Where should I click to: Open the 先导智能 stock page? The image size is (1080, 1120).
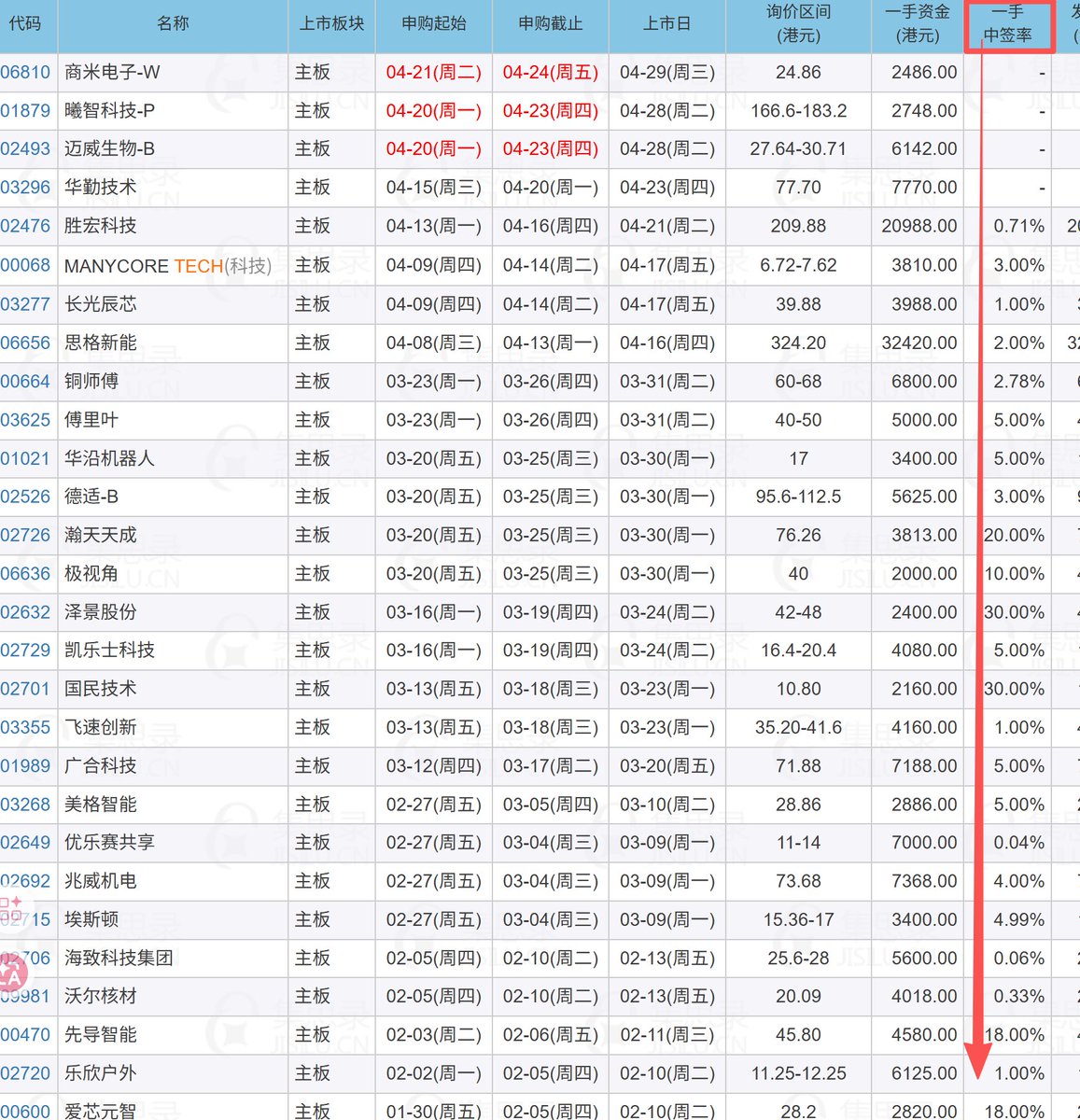coord(99,1034)
